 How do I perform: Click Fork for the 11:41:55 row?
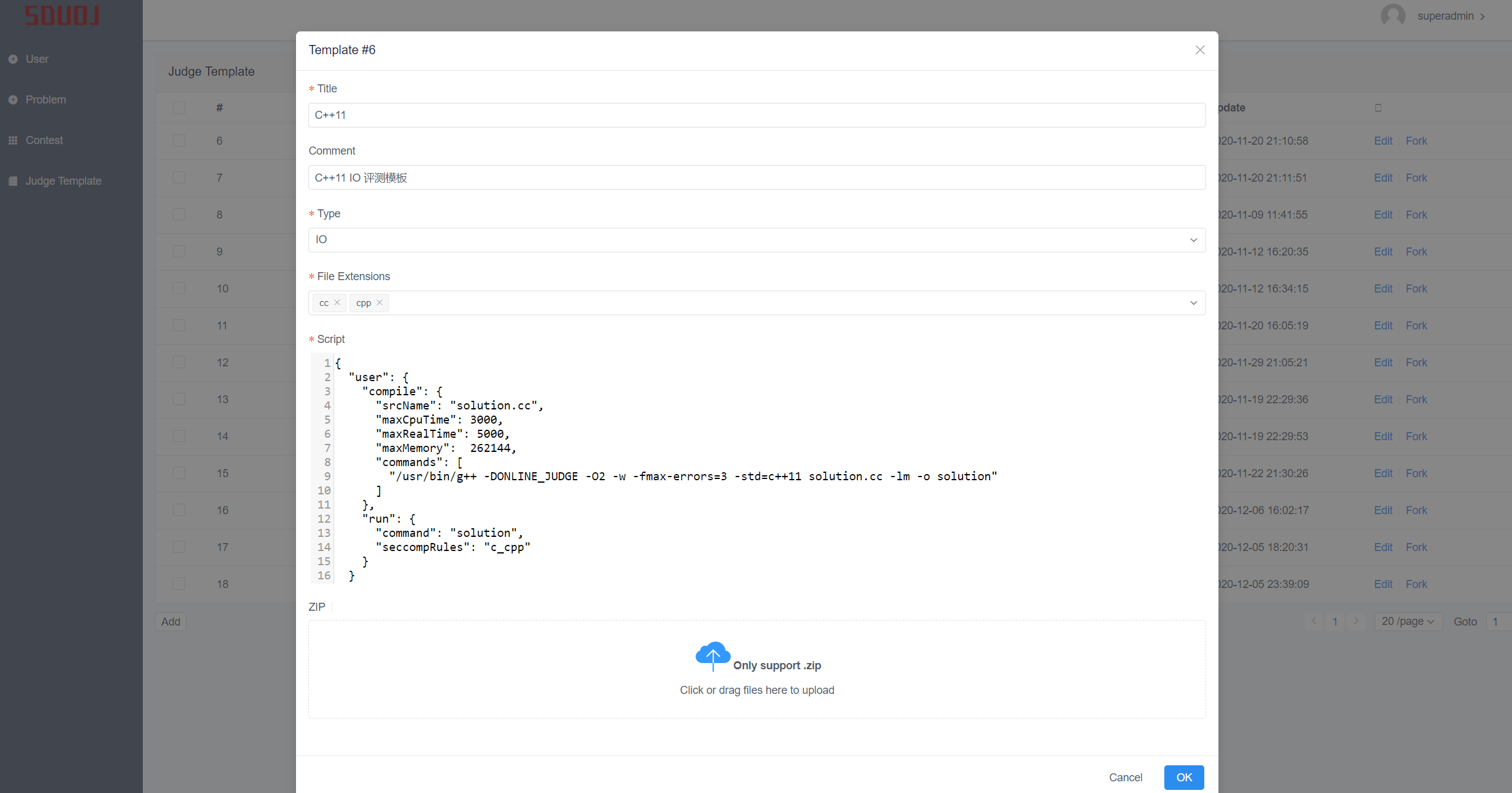coord(1416,215)
